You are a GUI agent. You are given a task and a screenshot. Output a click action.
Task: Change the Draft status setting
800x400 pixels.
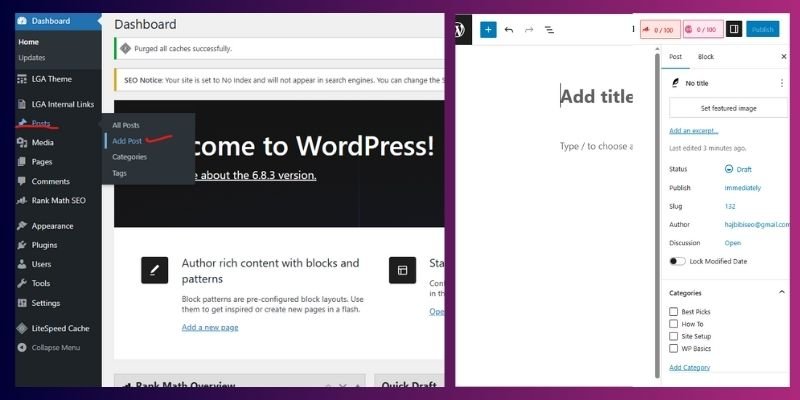tap(738, 169)
